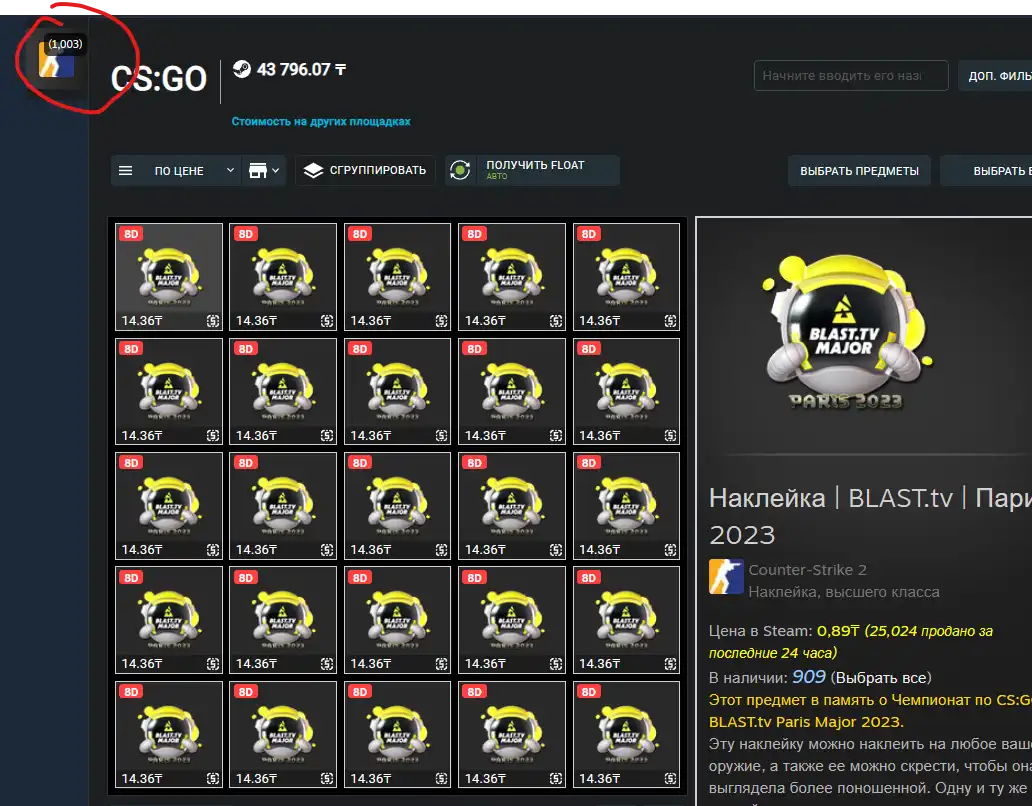The image size is (1032, 806).
Task: Click the Counter-Strike 2 game name text
Action: pyautogui.click(x=808, y=570)
